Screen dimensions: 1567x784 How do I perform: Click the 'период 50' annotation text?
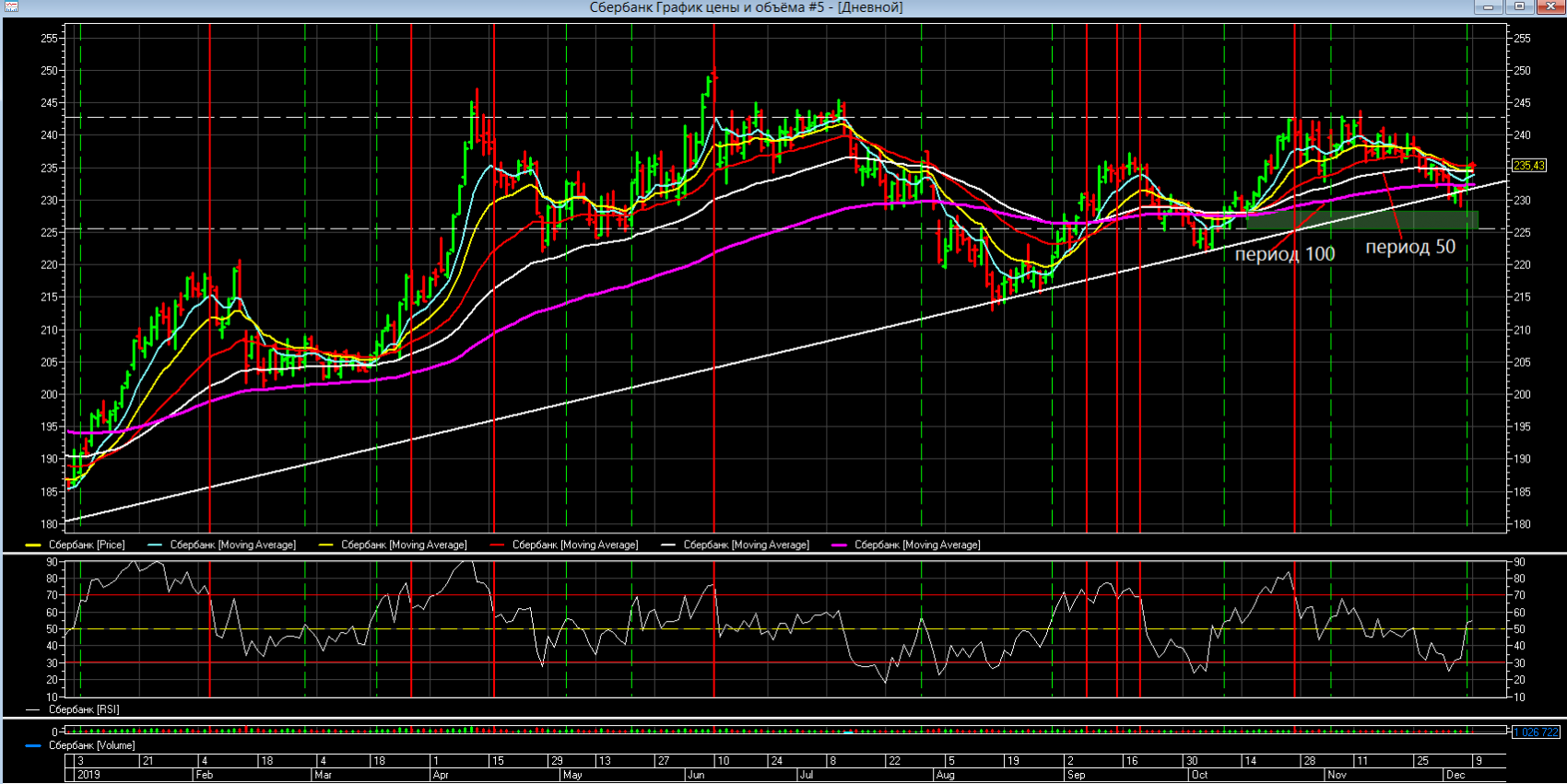[1410, 247]
